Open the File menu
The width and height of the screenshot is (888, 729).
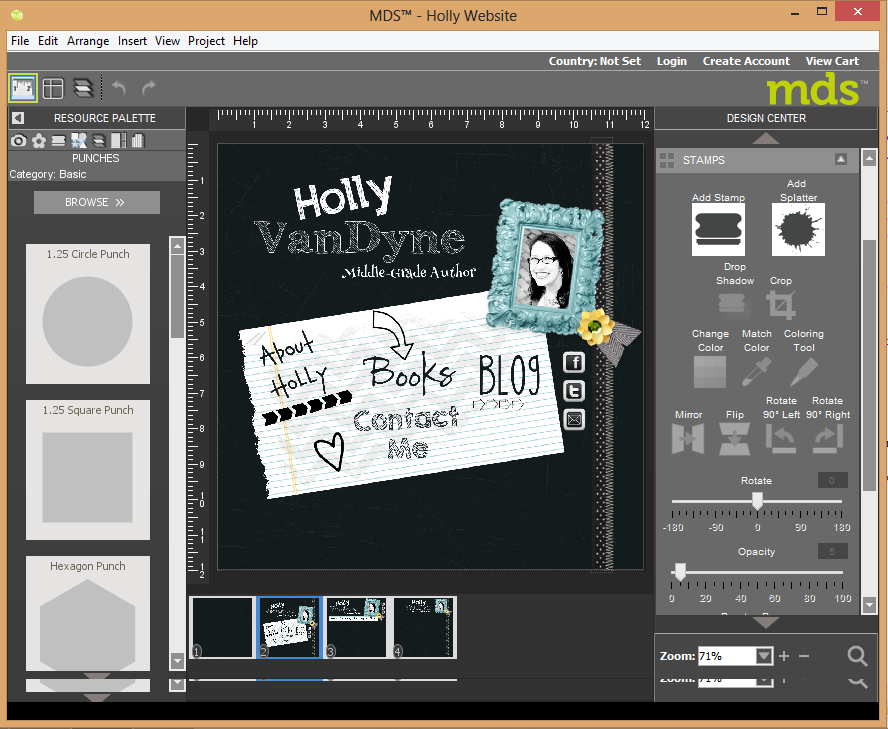(20, 41)
